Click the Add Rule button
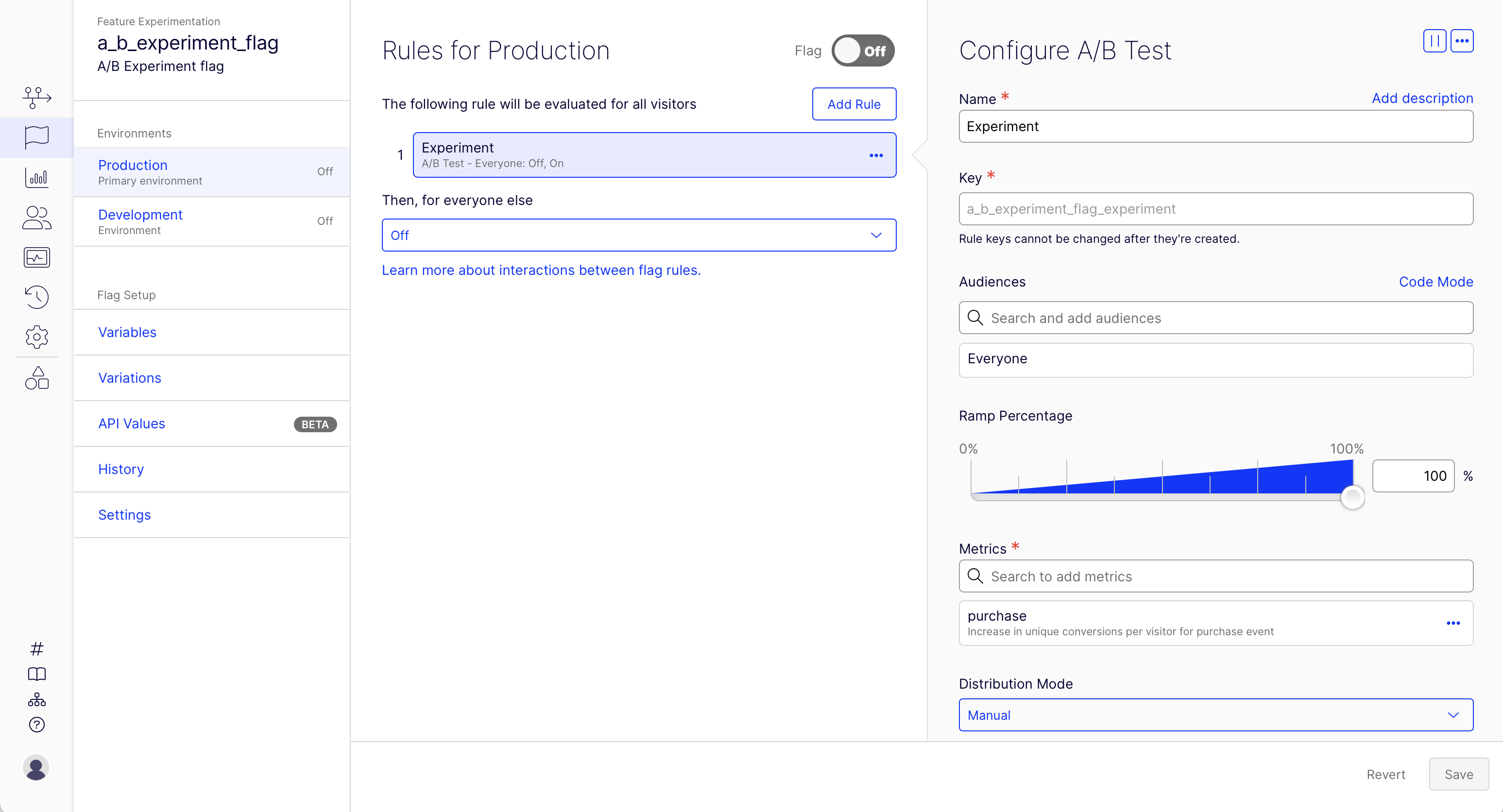Screen dimensions: 1503x812 [x=854, y=104]
